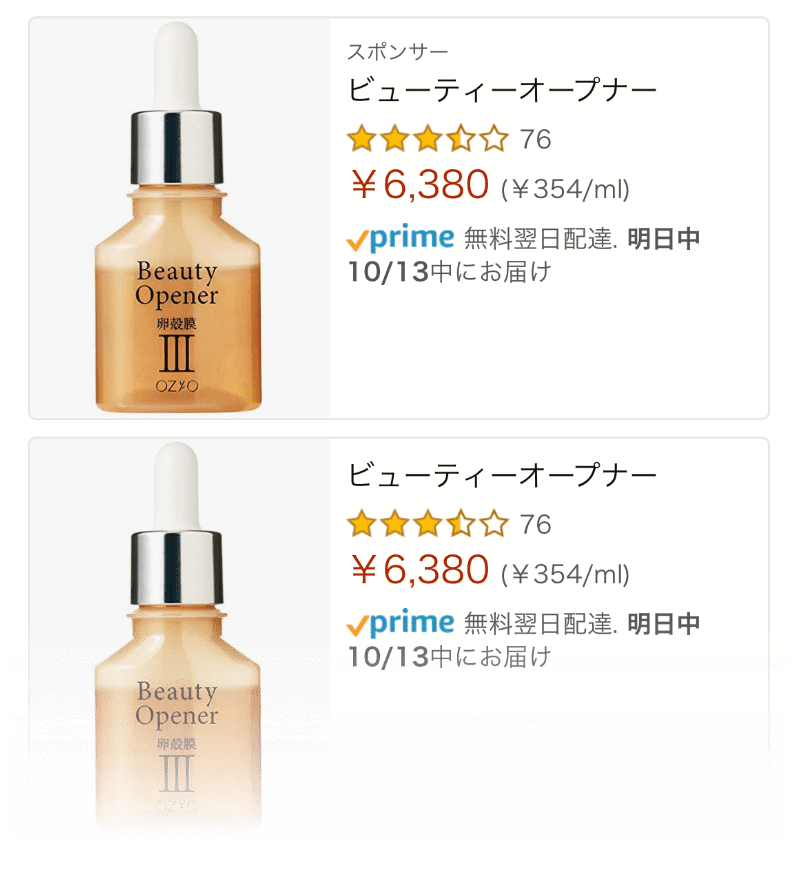Open the second ビューティーオープナー listing title
This screenshot has width=800, height=877.
click(502, 475)
